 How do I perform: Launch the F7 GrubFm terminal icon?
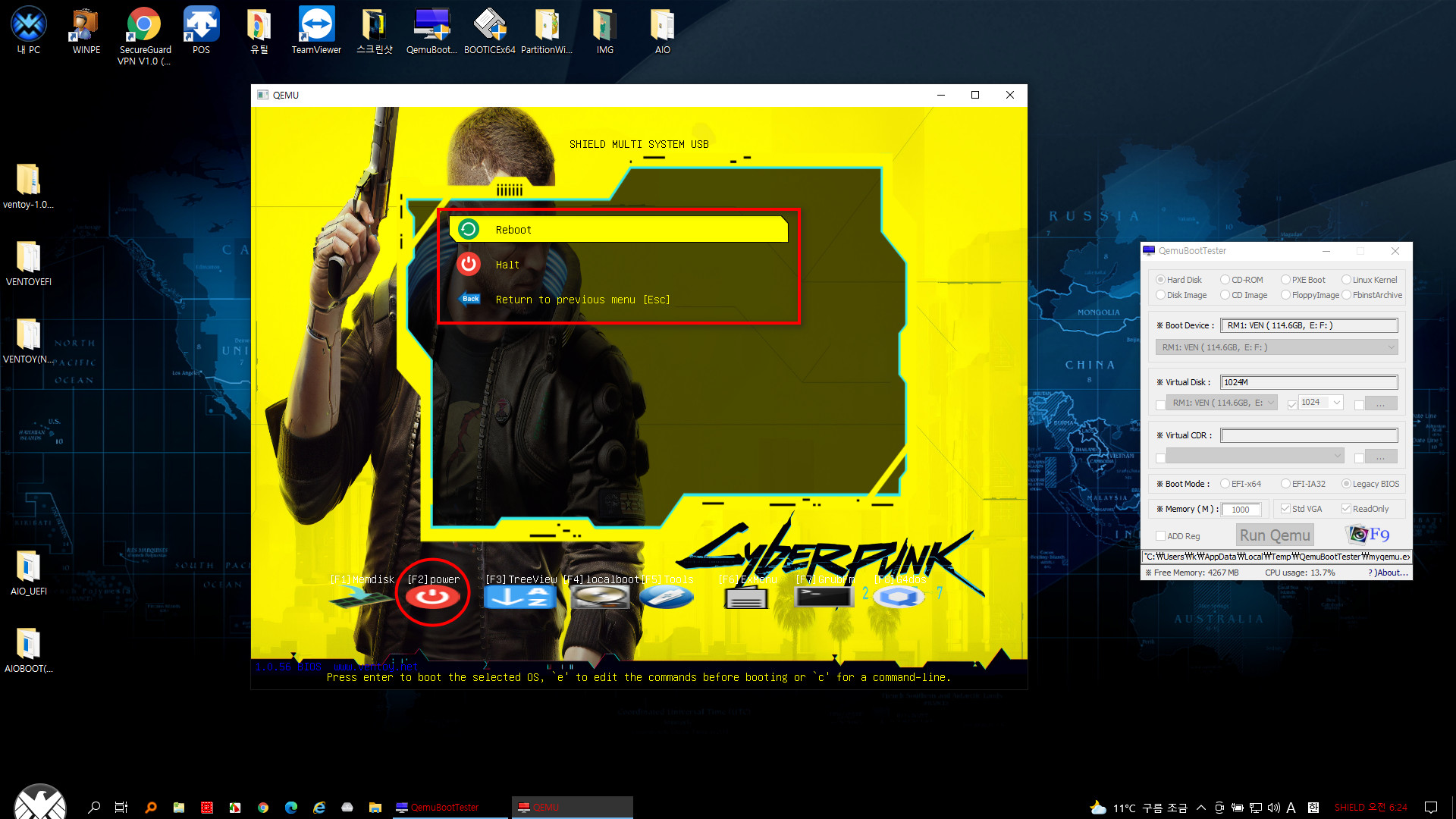(x=824, y=598)
